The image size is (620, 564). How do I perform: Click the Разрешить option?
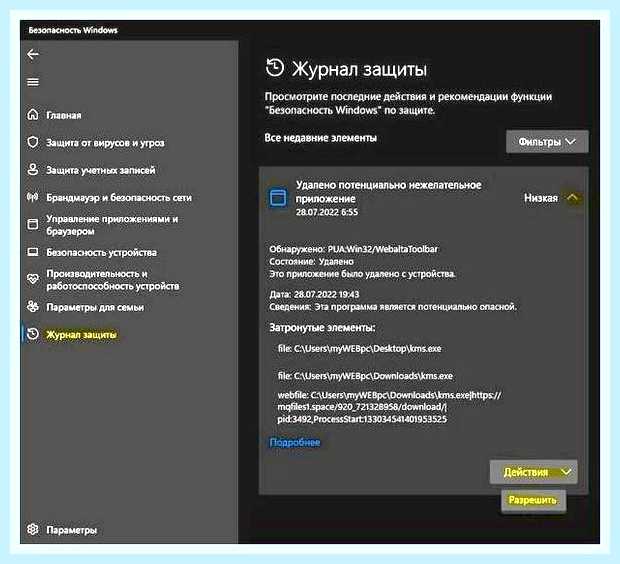(x=533, y=500)
